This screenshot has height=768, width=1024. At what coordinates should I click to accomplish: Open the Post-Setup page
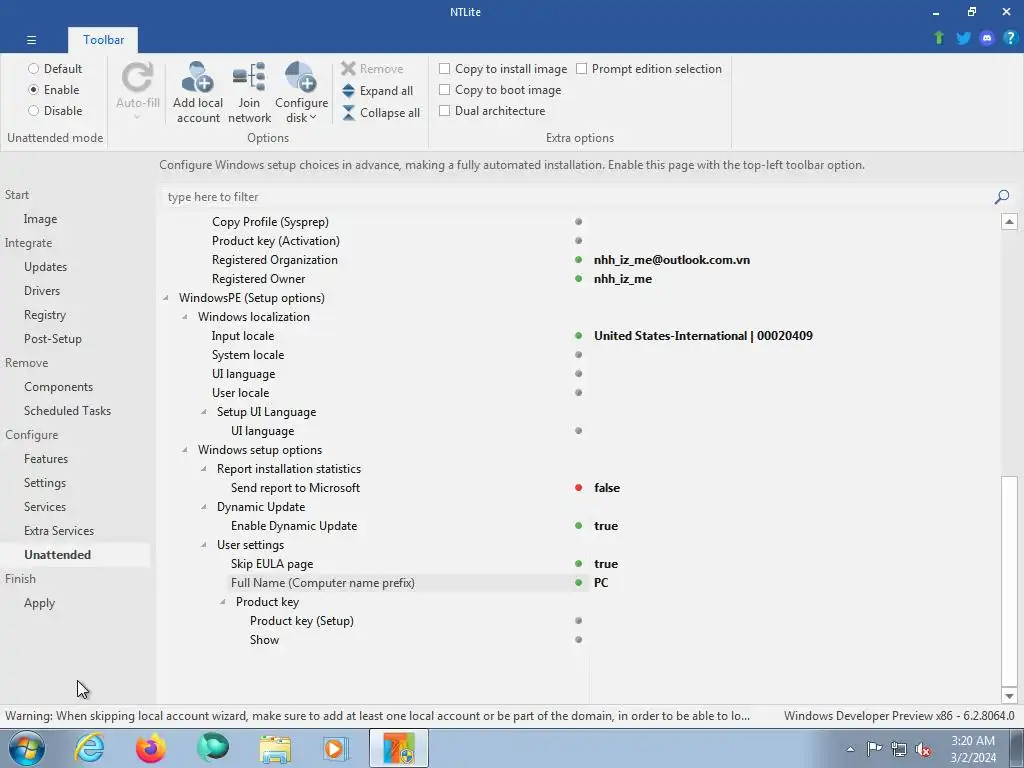coord(53,339)
